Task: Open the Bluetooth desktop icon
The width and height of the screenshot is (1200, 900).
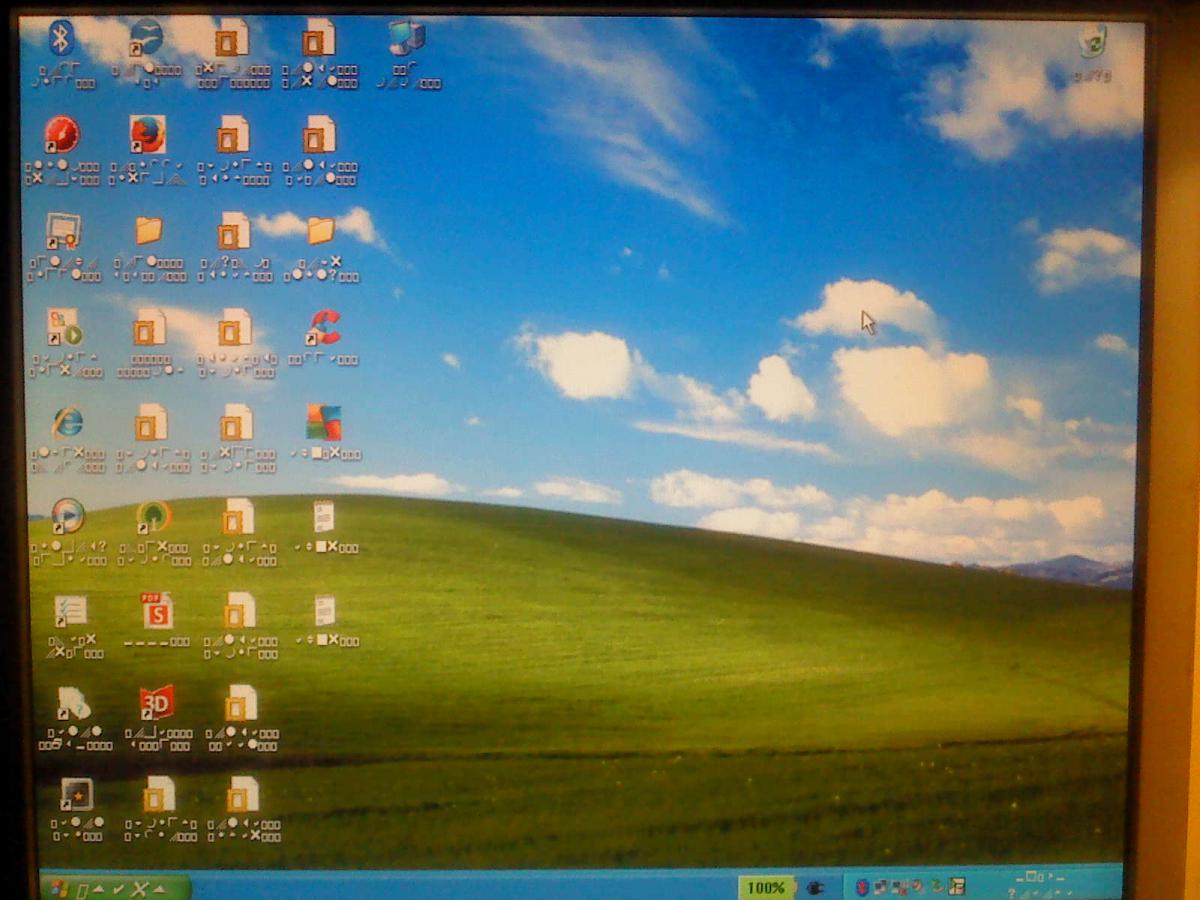Action: (62, 39)
